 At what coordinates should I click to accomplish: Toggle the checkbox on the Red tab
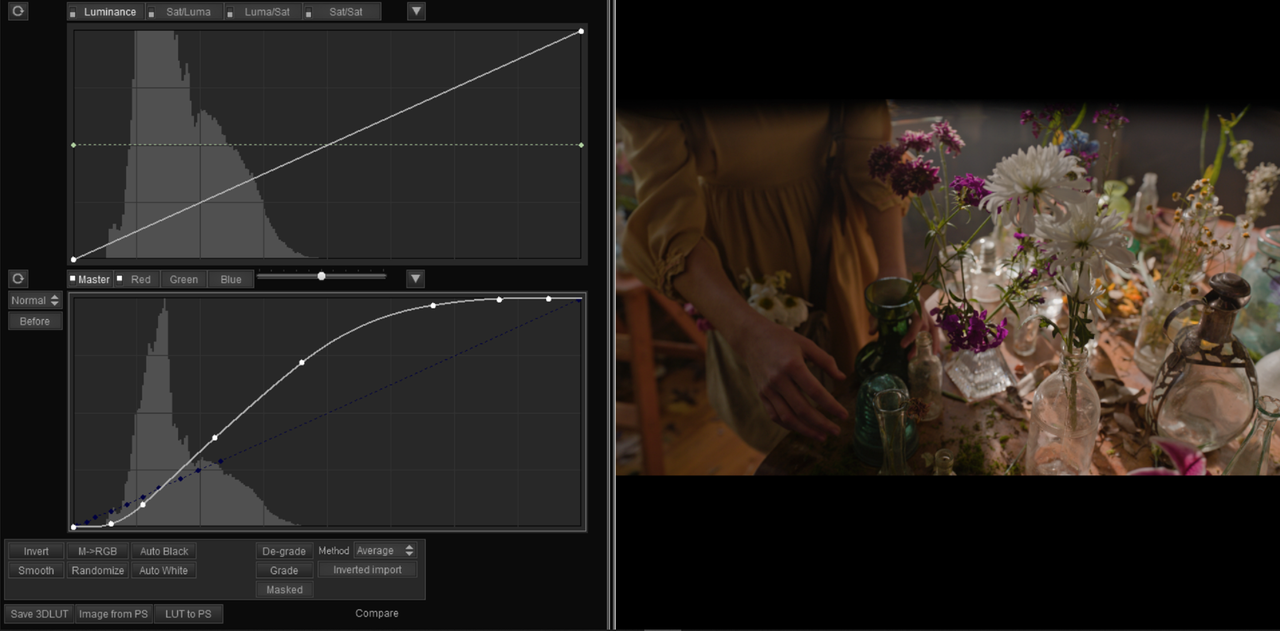(x=120, y=278)
